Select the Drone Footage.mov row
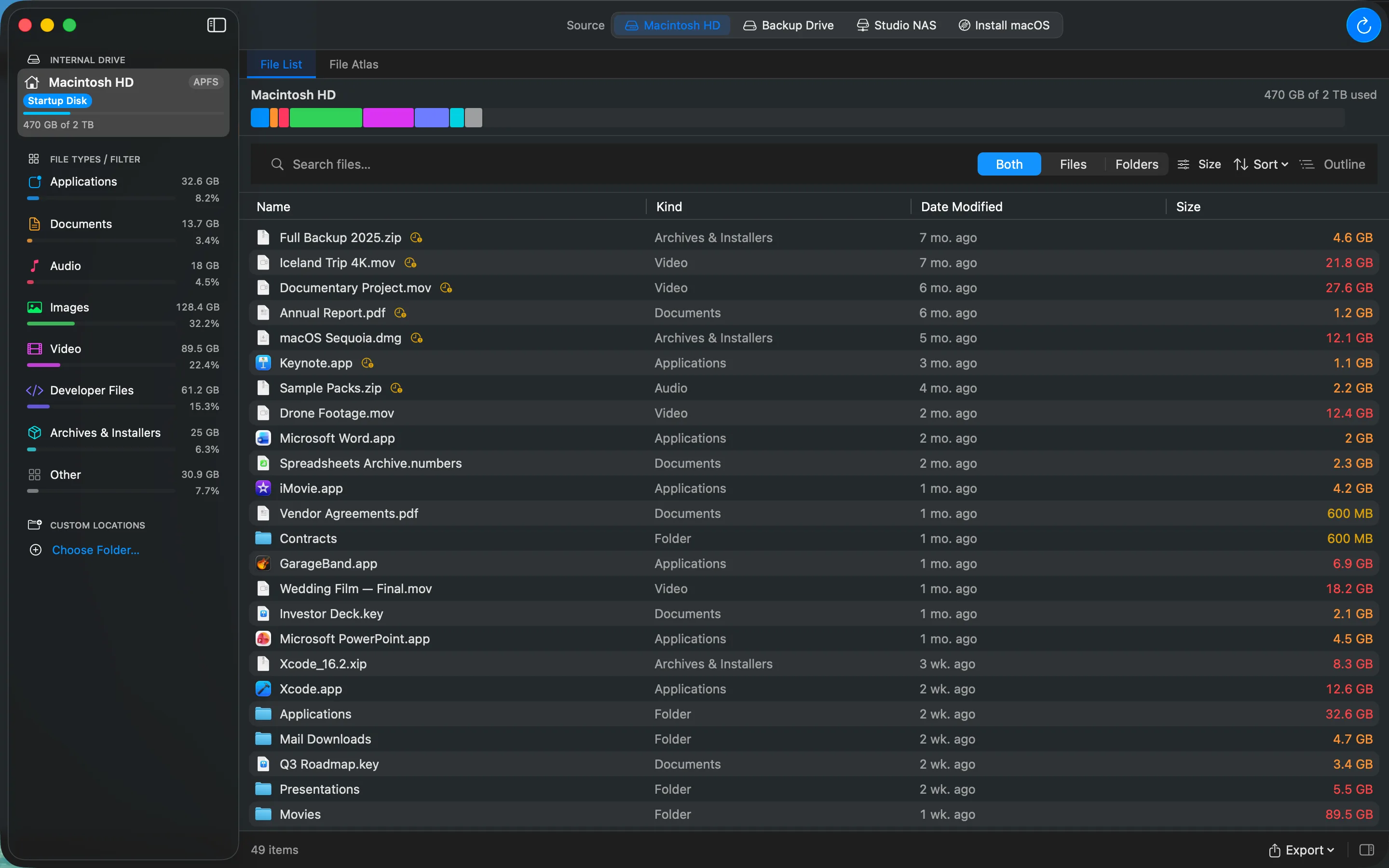Image resolution: width=1389 pixels, height=868 pixels. click(814, 413)
